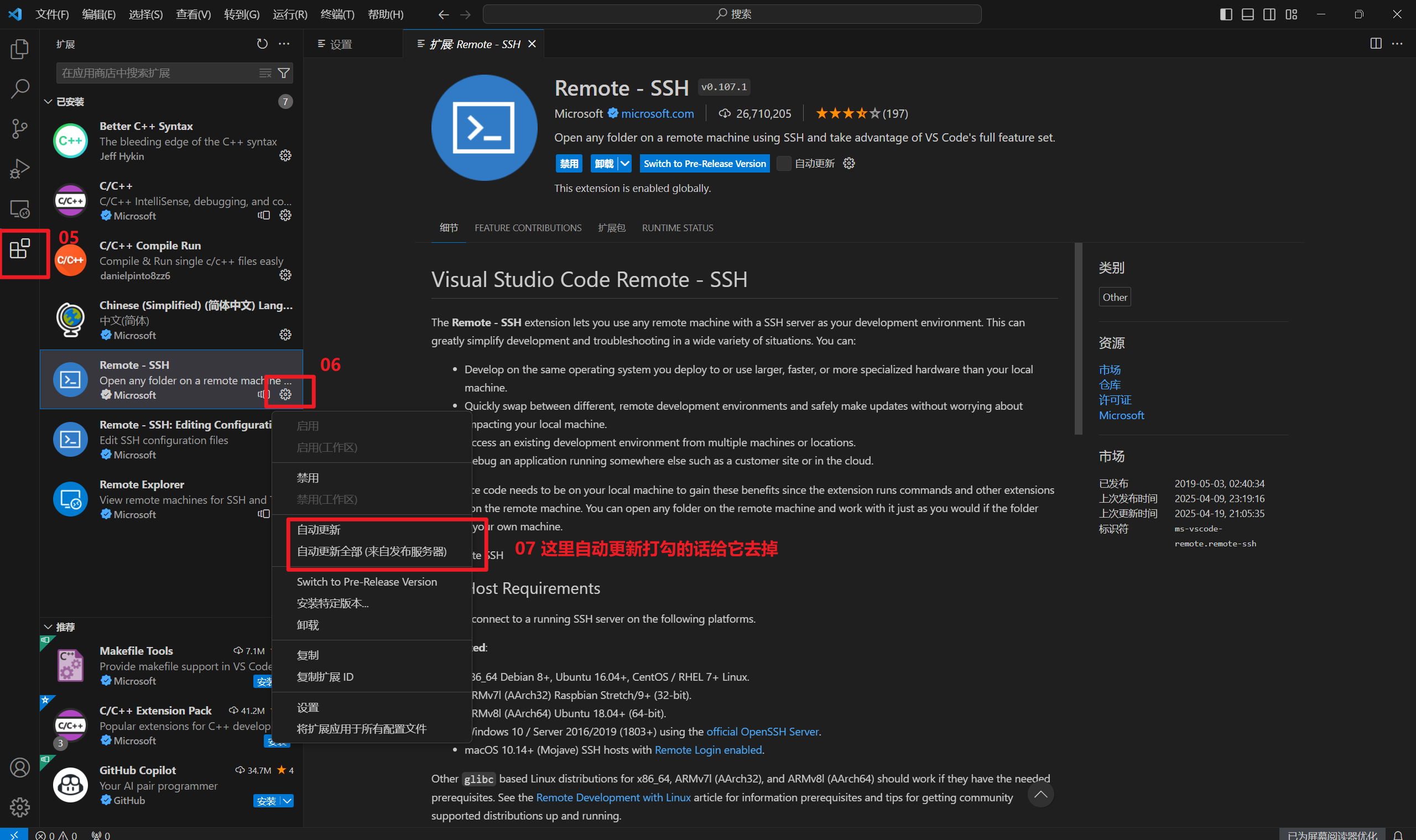Select 安装特定版本... from context menu
The width and height of the screenshot is (1416, 840).
click(332, 603)
